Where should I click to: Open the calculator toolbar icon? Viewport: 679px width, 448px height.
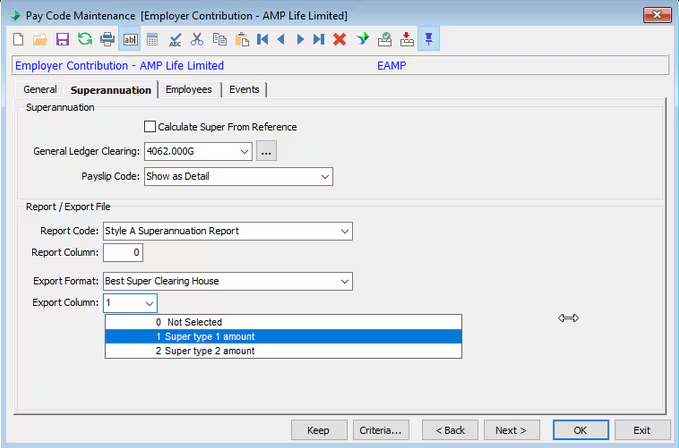[x=152, y=39]
